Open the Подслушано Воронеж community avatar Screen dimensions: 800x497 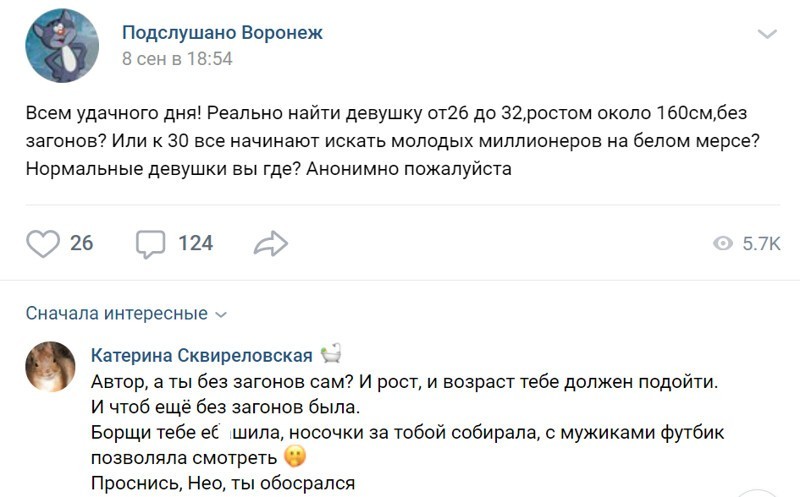62,46
